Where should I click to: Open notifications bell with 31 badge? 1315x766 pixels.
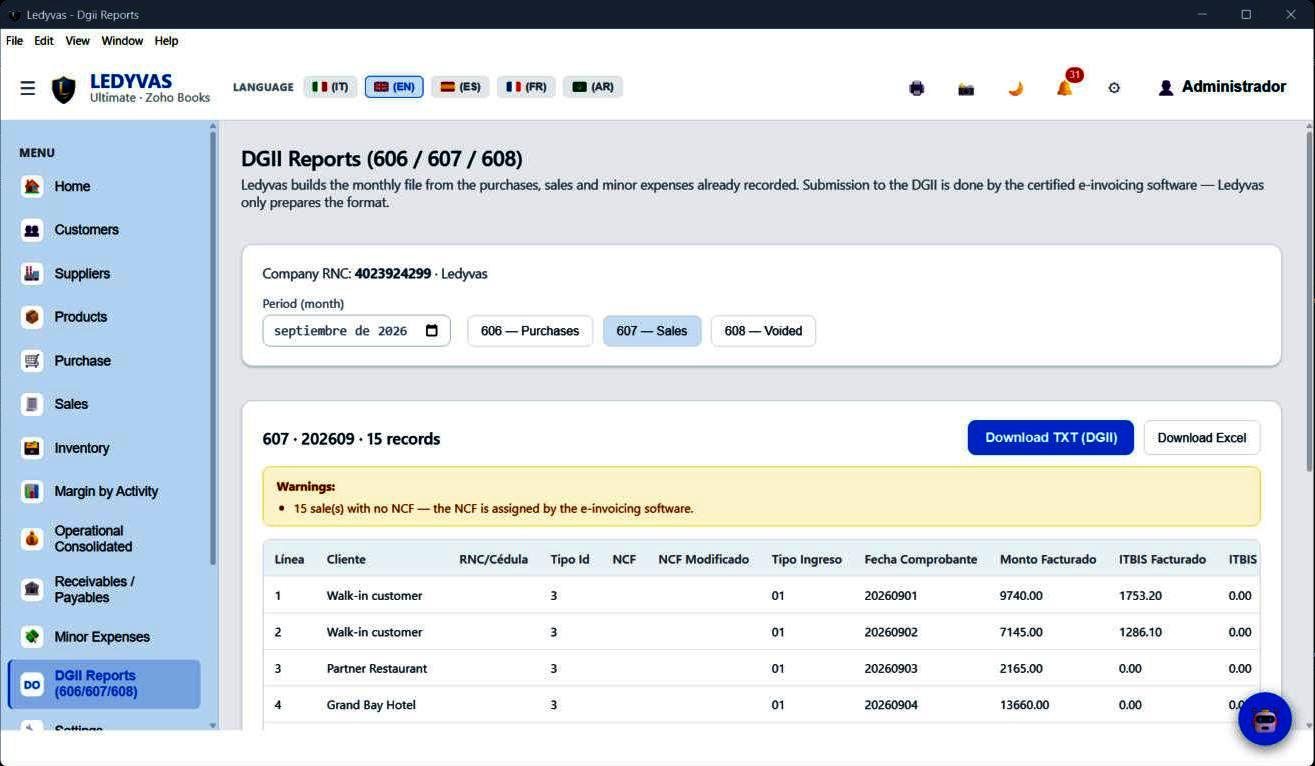1065,87
